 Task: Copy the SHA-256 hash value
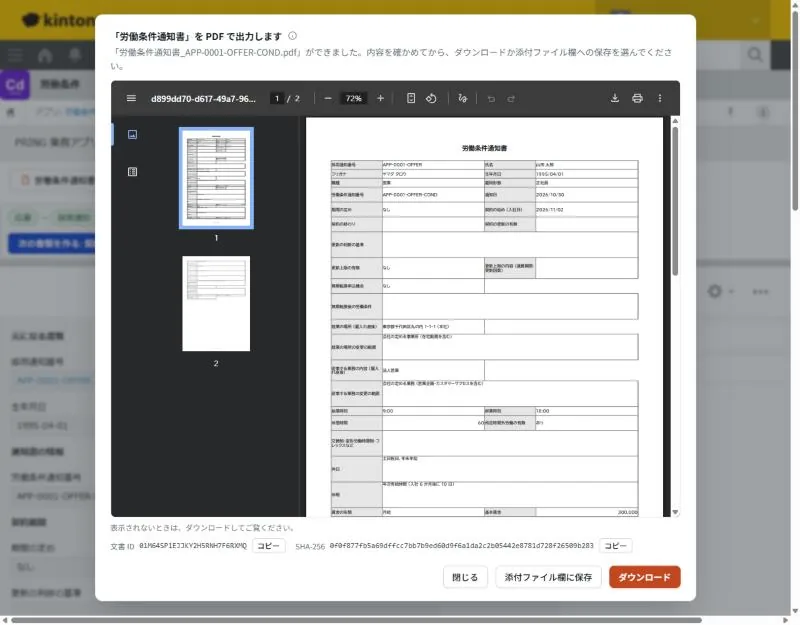point(615,546)
